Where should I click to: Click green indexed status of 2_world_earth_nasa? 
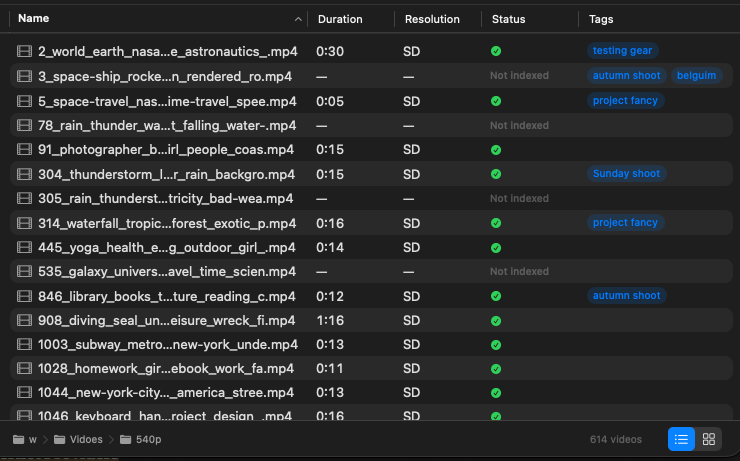pyautogui.click(x=496, y=51)
